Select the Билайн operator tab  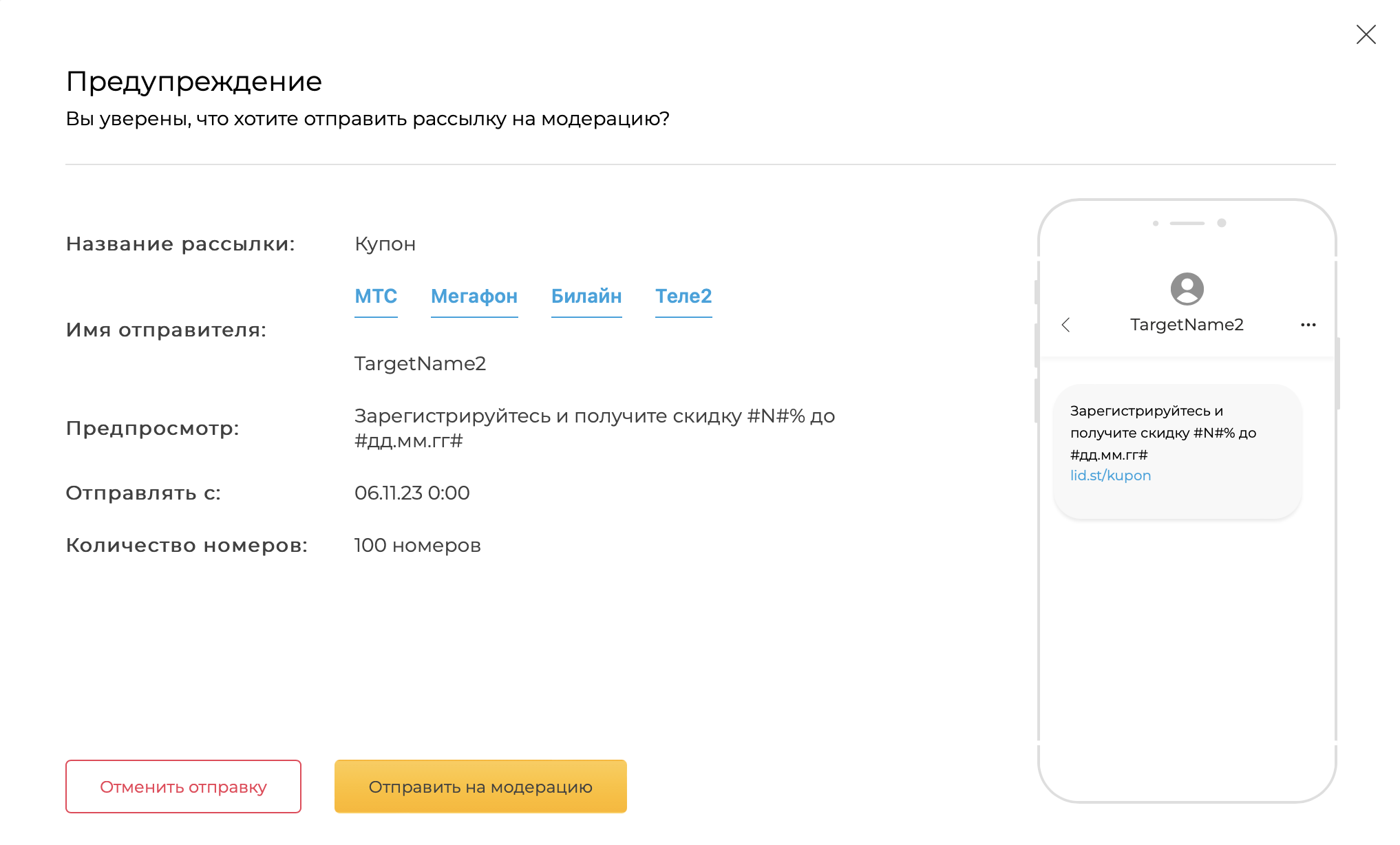click(x=586, y=296)
